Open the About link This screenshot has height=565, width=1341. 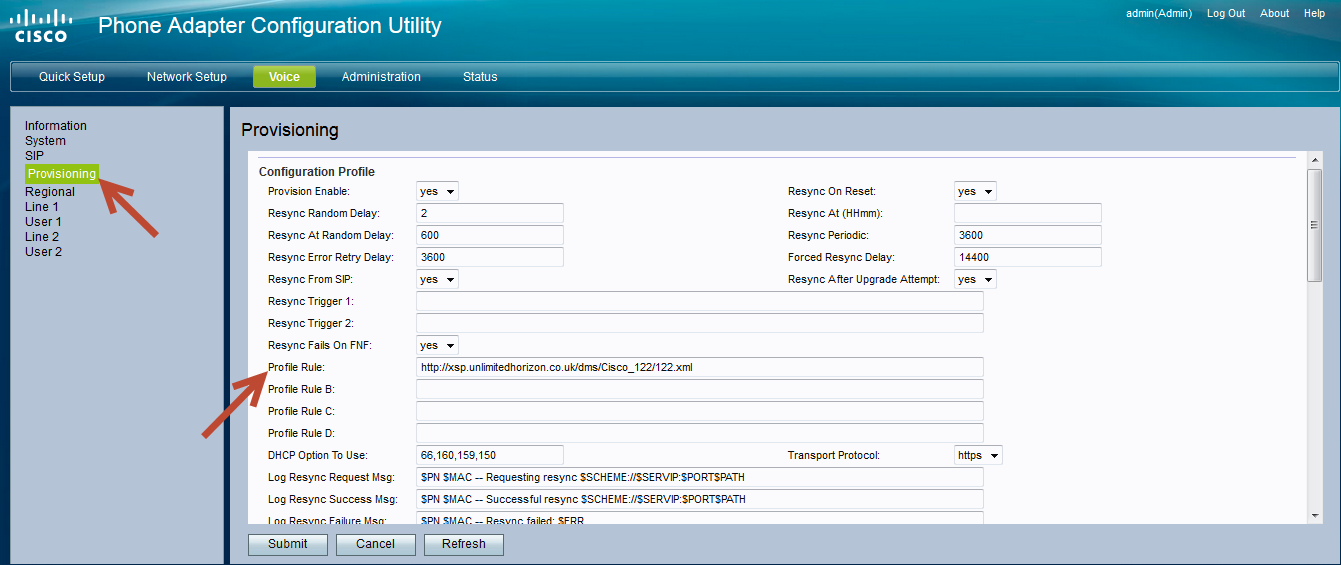coord(1274,14)
